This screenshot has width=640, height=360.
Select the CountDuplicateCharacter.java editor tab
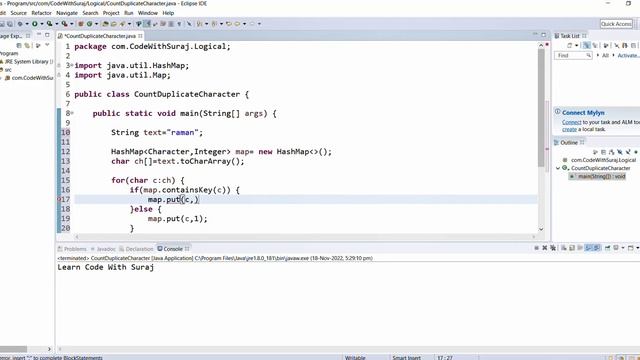(x=100, y=36)
